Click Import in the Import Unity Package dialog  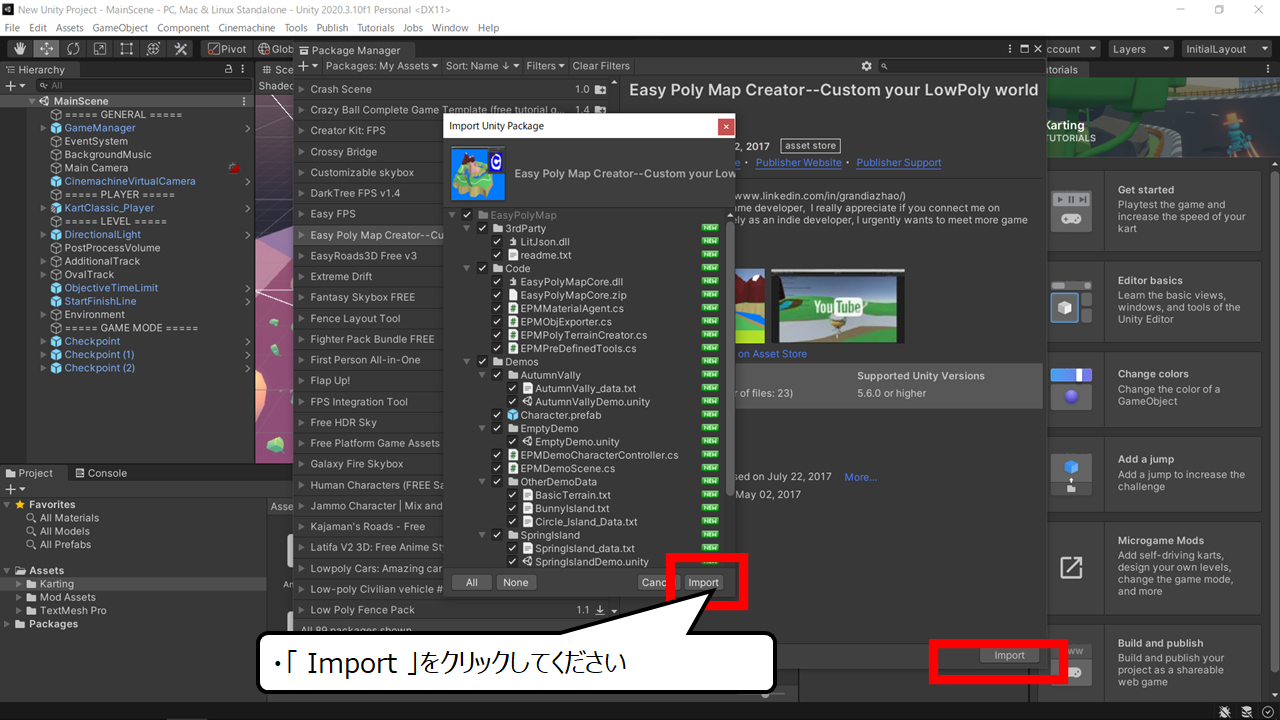[703, 582]
